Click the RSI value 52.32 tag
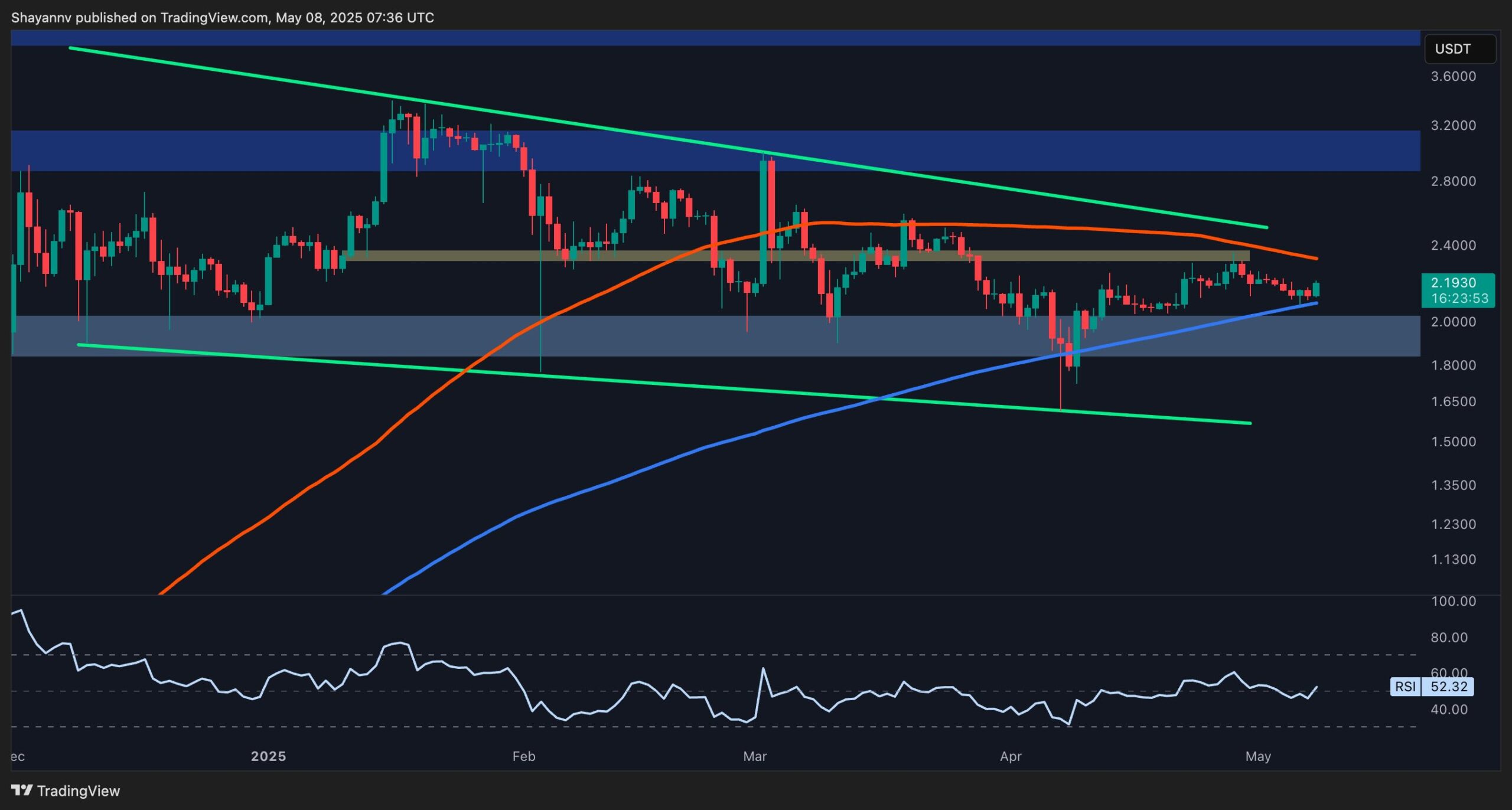The height and width of the screenshot is (810, 1512). tap(1448, 687)
